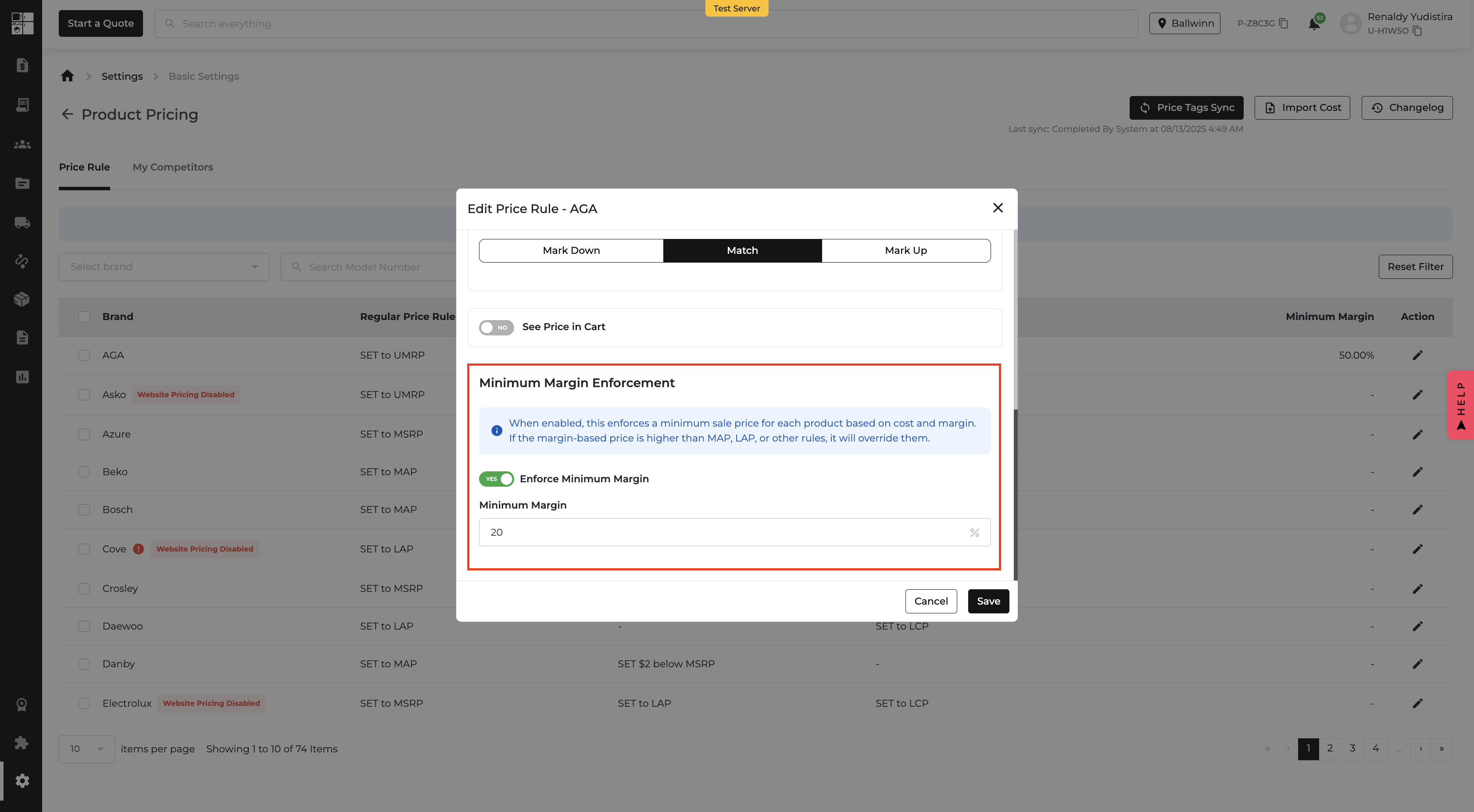Click the Price Tags Sync button
This screenshot has height=812, width=1474.
point(1186,107)
